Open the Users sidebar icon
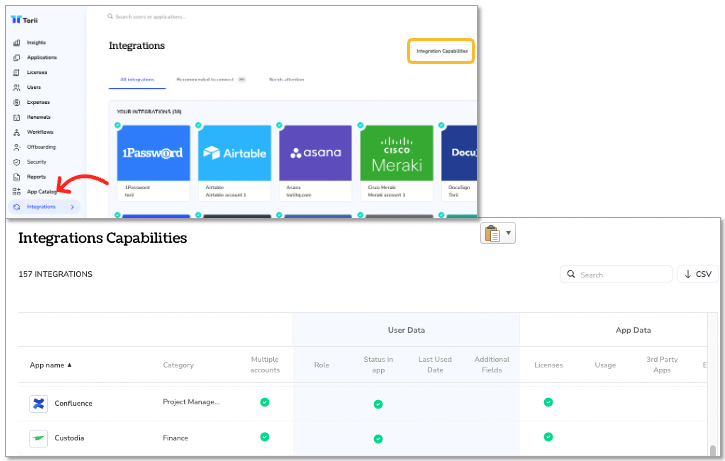 tap(17, 87)
